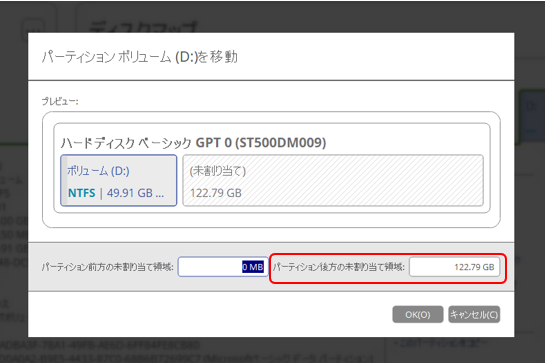Select the ボリューム (D:) partition block
The height and width of the screenshot is (363, 547).
point(119,181)
